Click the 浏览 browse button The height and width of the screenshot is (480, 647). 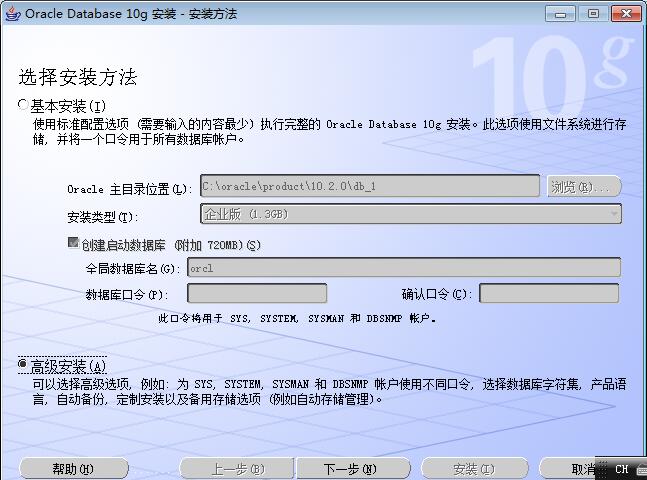(584, 187)
